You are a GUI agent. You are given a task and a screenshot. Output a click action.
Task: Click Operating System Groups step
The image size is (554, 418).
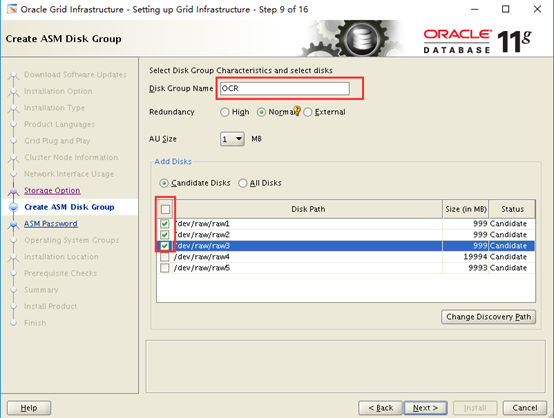[x=72, y=240]
